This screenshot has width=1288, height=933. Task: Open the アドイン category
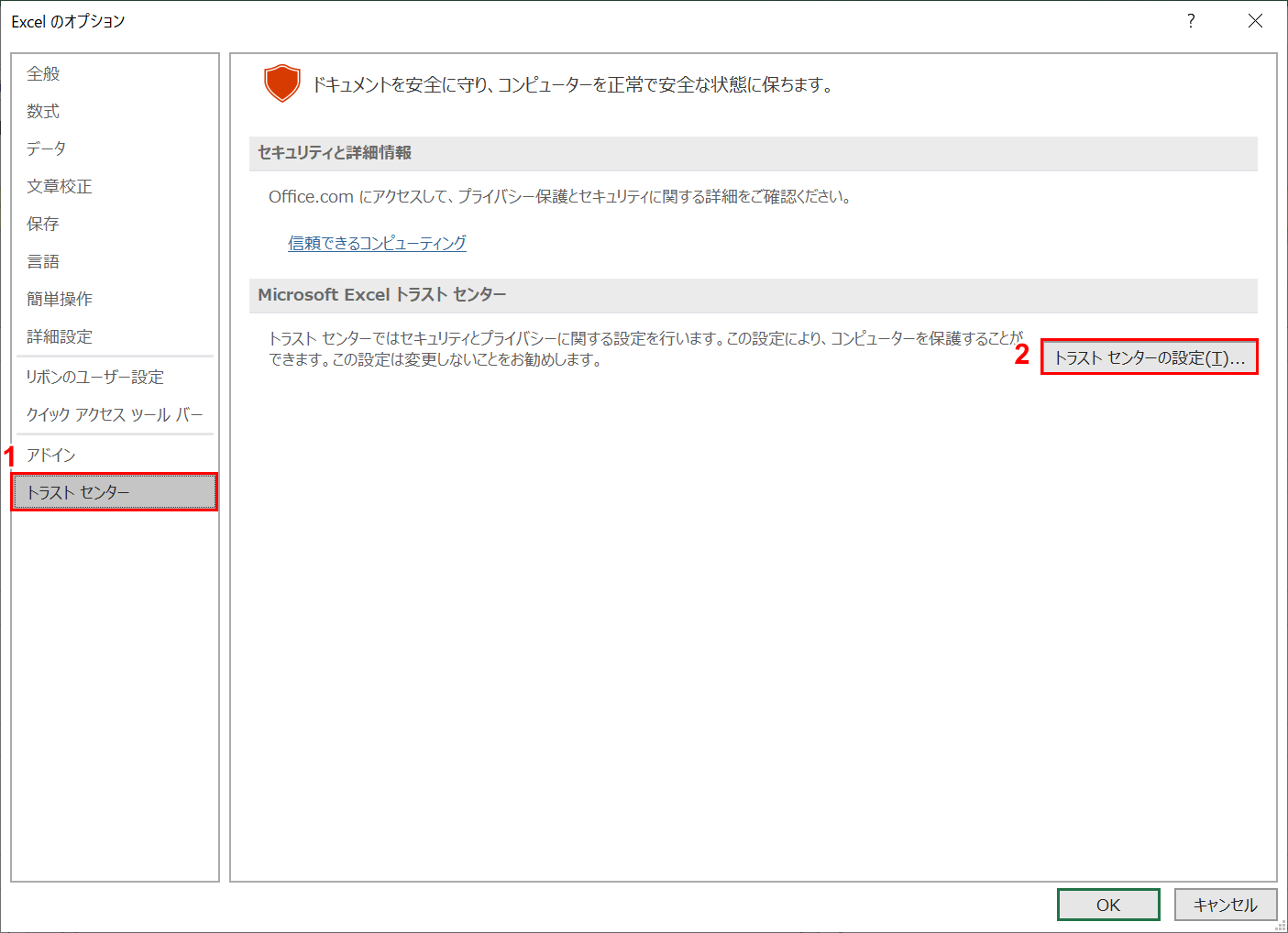coord(115,455)
